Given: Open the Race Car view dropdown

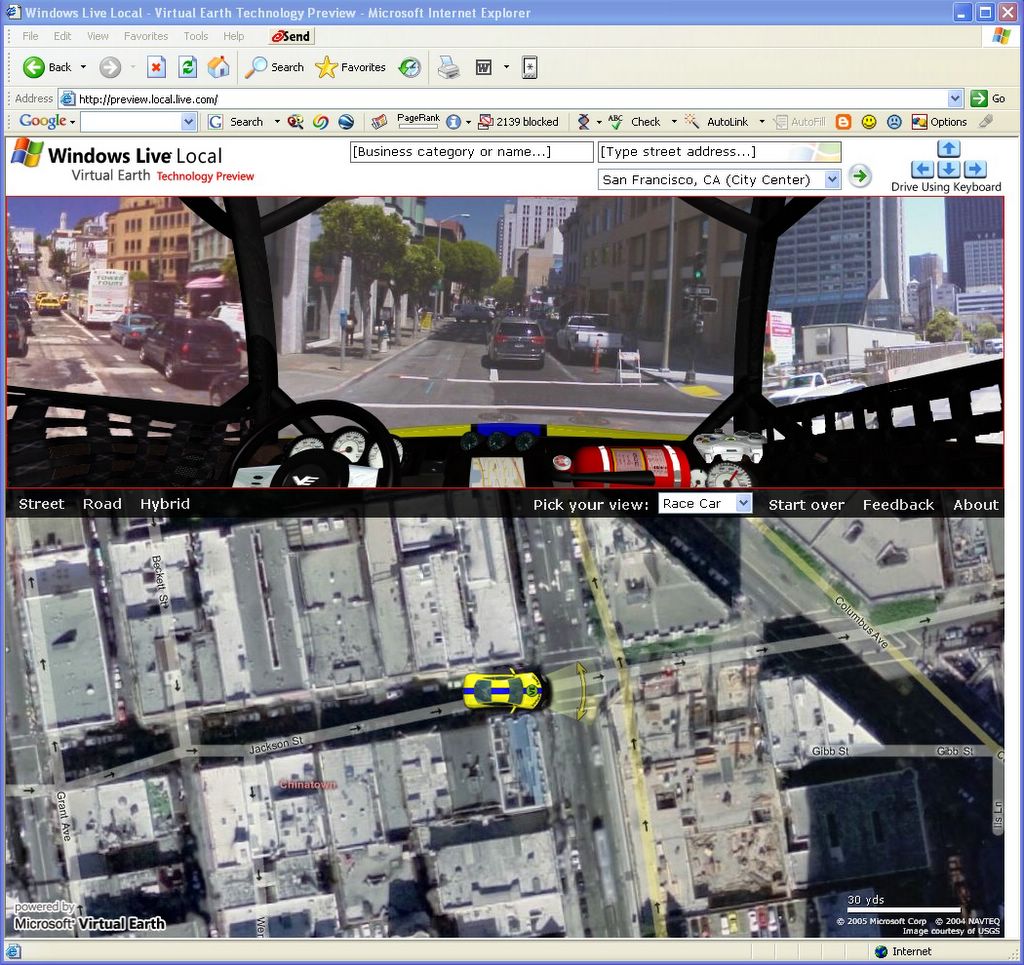Looking at the screenshot, I should click(x=705, y=503).
